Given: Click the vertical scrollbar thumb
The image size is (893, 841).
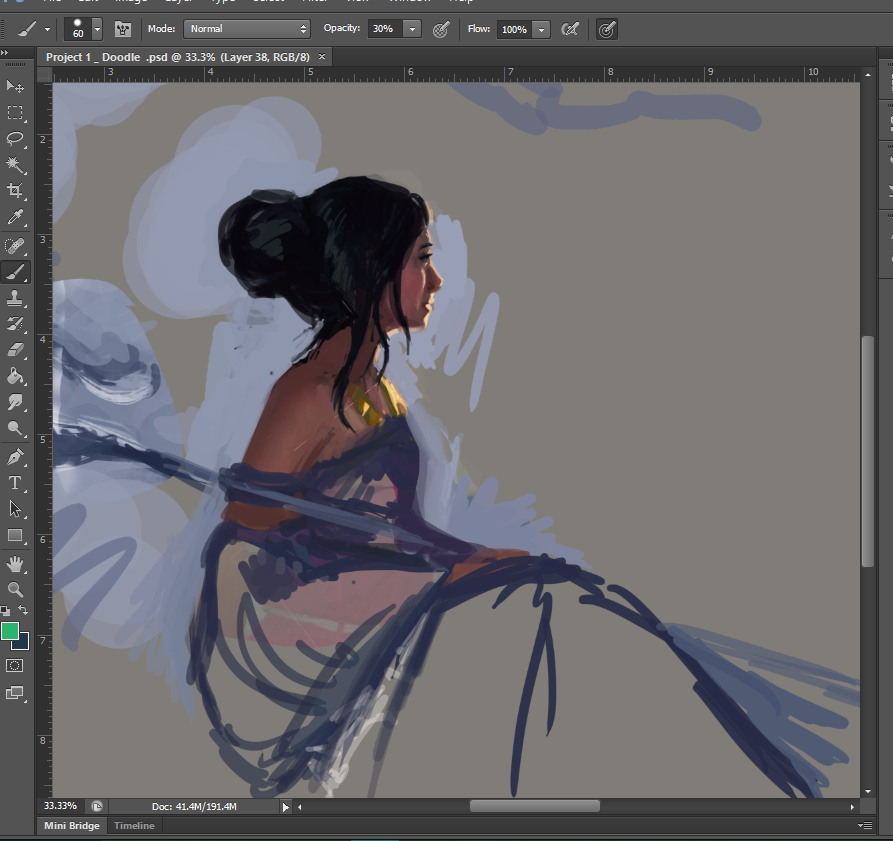Looking at the screenshot, I should (x=867, y=451).
